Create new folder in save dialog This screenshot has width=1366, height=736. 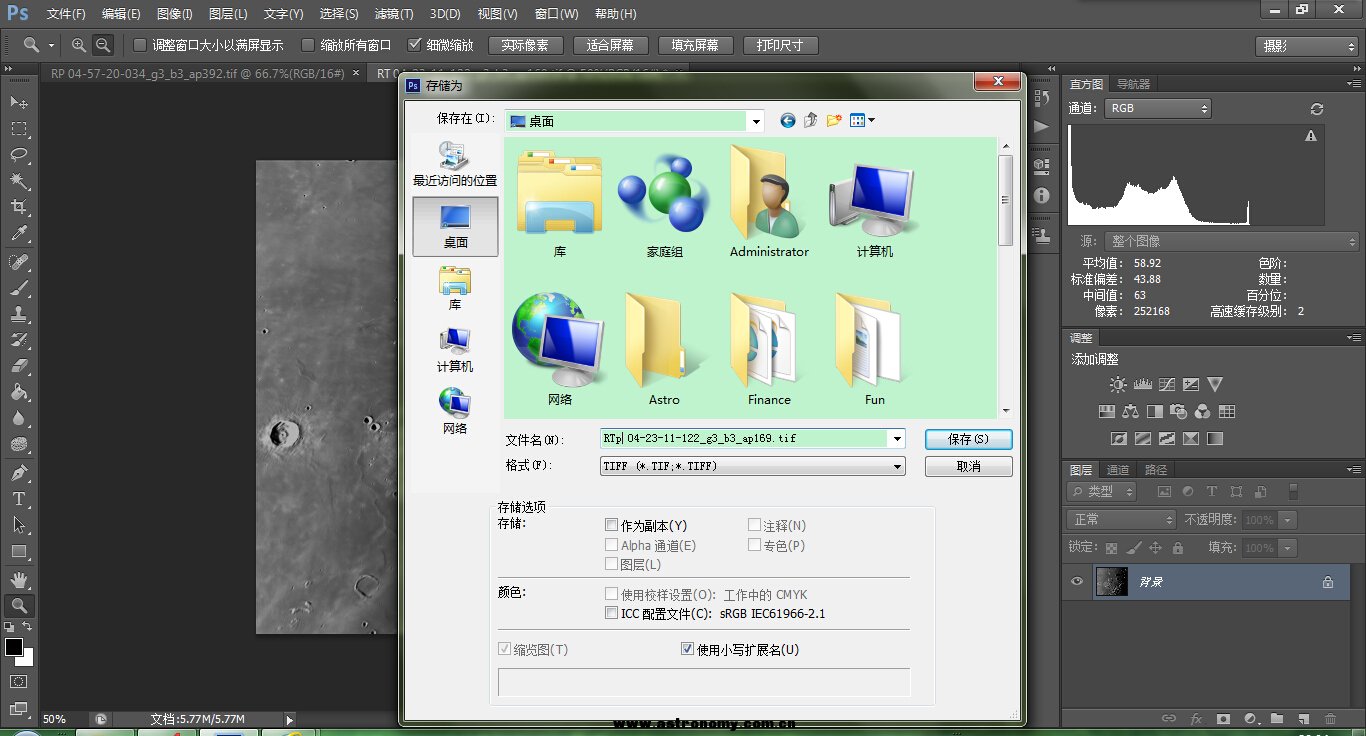834,120
